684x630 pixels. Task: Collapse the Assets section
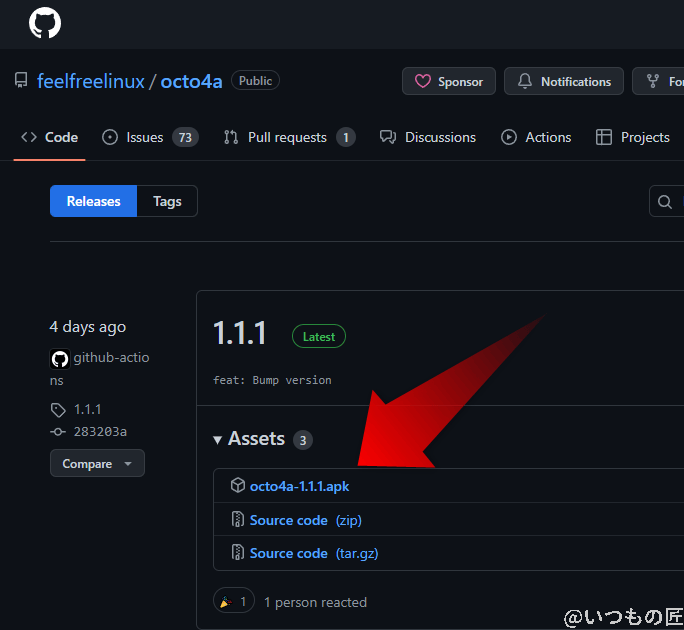218,439
